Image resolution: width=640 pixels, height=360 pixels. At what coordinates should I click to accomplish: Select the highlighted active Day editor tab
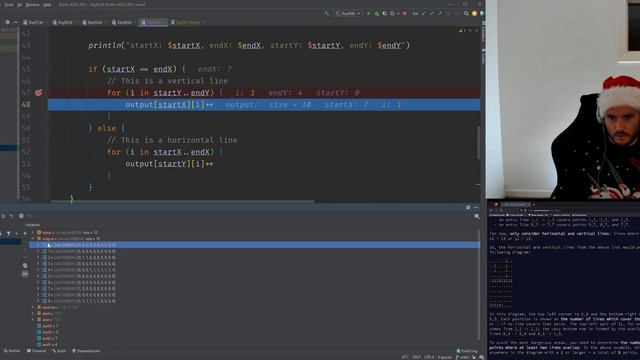pos(153,22)
